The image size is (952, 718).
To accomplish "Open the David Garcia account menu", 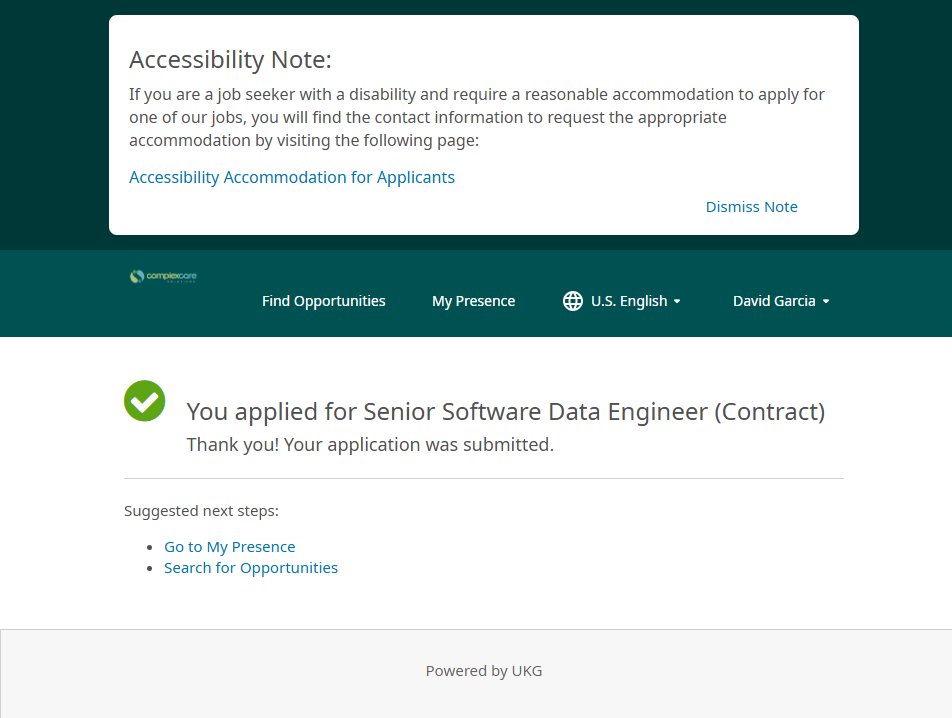I will point(773,301).
